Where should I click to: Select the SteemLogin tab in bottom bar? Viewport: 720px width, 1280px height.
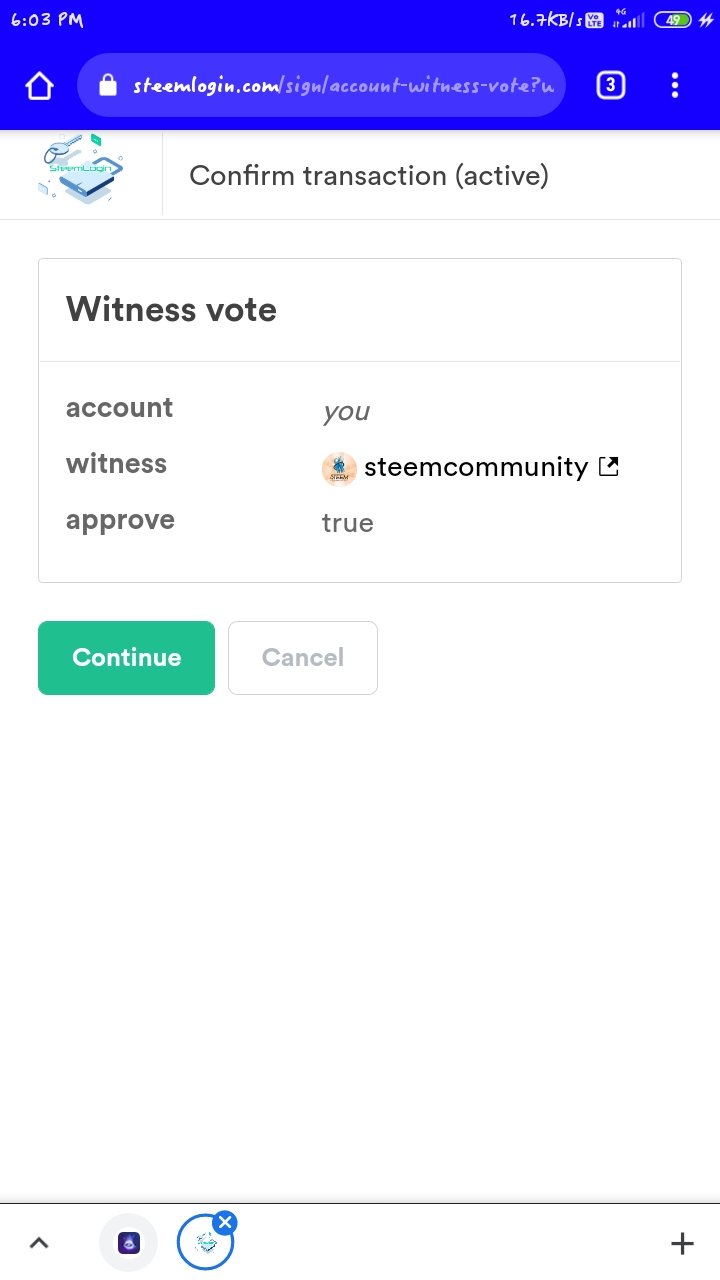tap(205, 1243)
